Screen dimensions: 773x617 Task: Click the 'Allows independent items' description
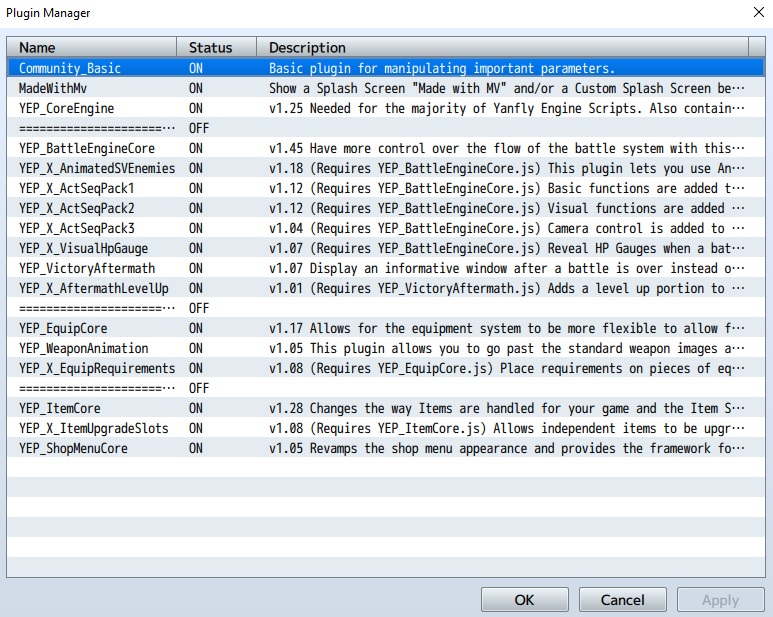pos(506,428)
